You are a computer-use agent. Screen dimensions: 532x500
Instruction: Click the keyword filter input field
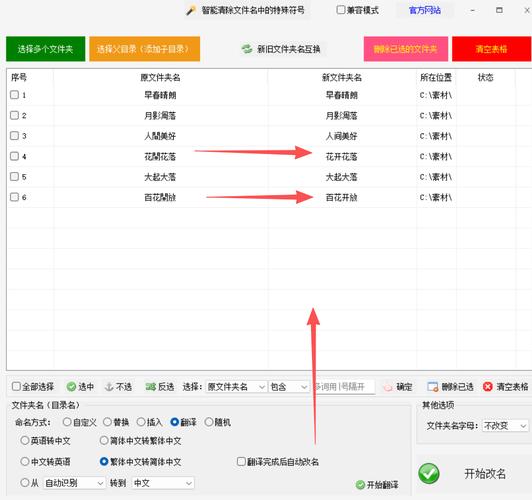point(343,387)
